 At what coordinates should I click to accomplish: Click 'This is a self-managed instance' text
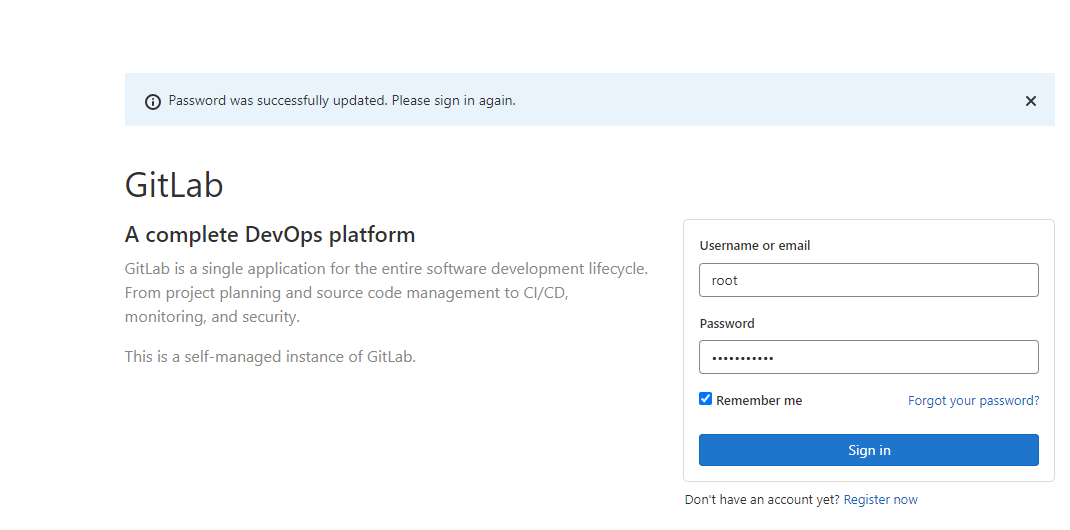click(x=270, y=356)
